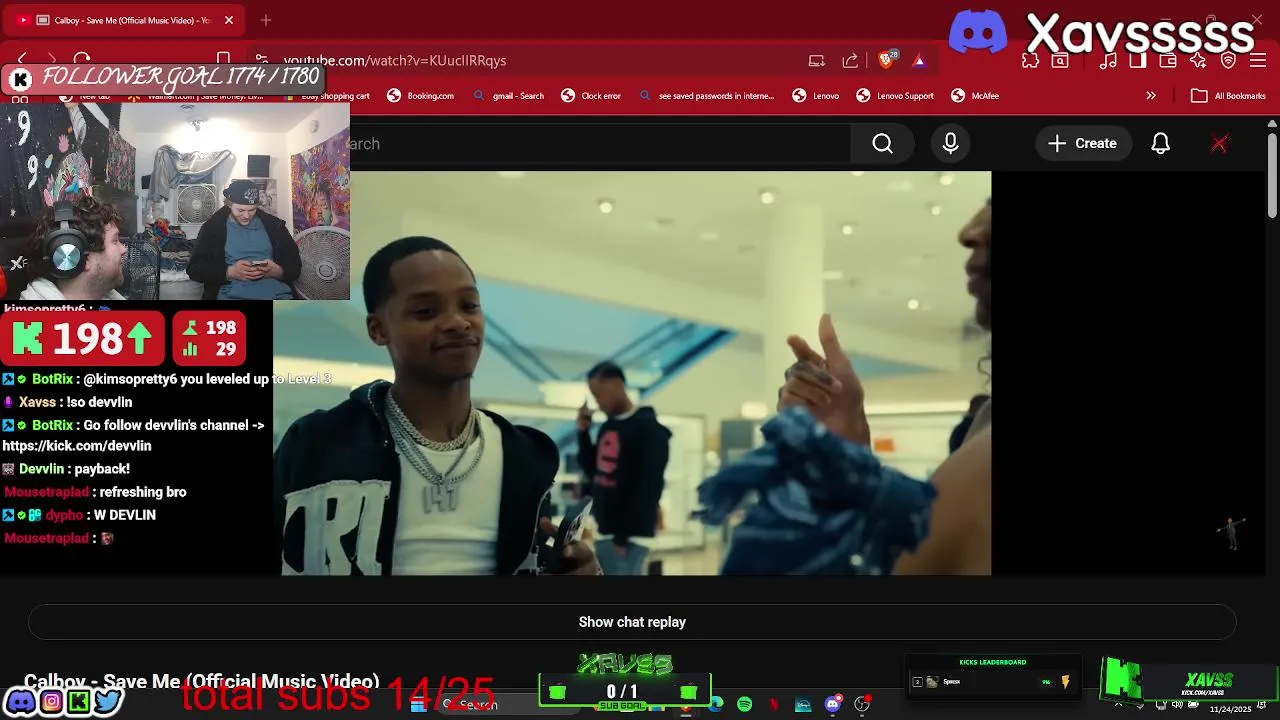Click the Devvlin username in chat
Image resolution: width=1280 pixels, height=720 pixels.
point(42,469)
